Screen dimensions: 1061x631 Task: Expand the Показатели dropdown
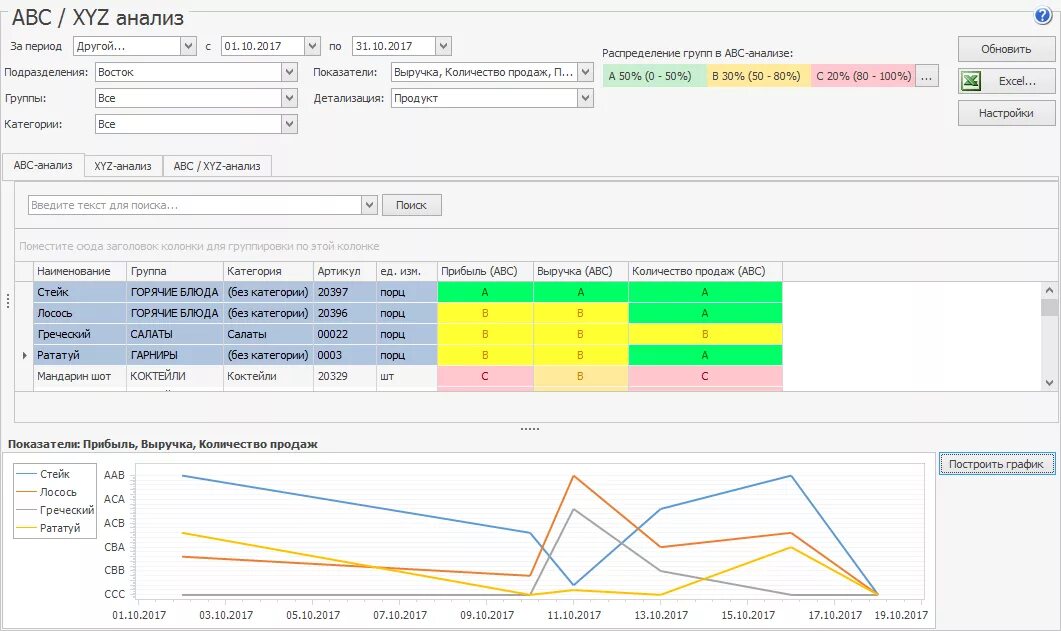click(x=585, y=72)
